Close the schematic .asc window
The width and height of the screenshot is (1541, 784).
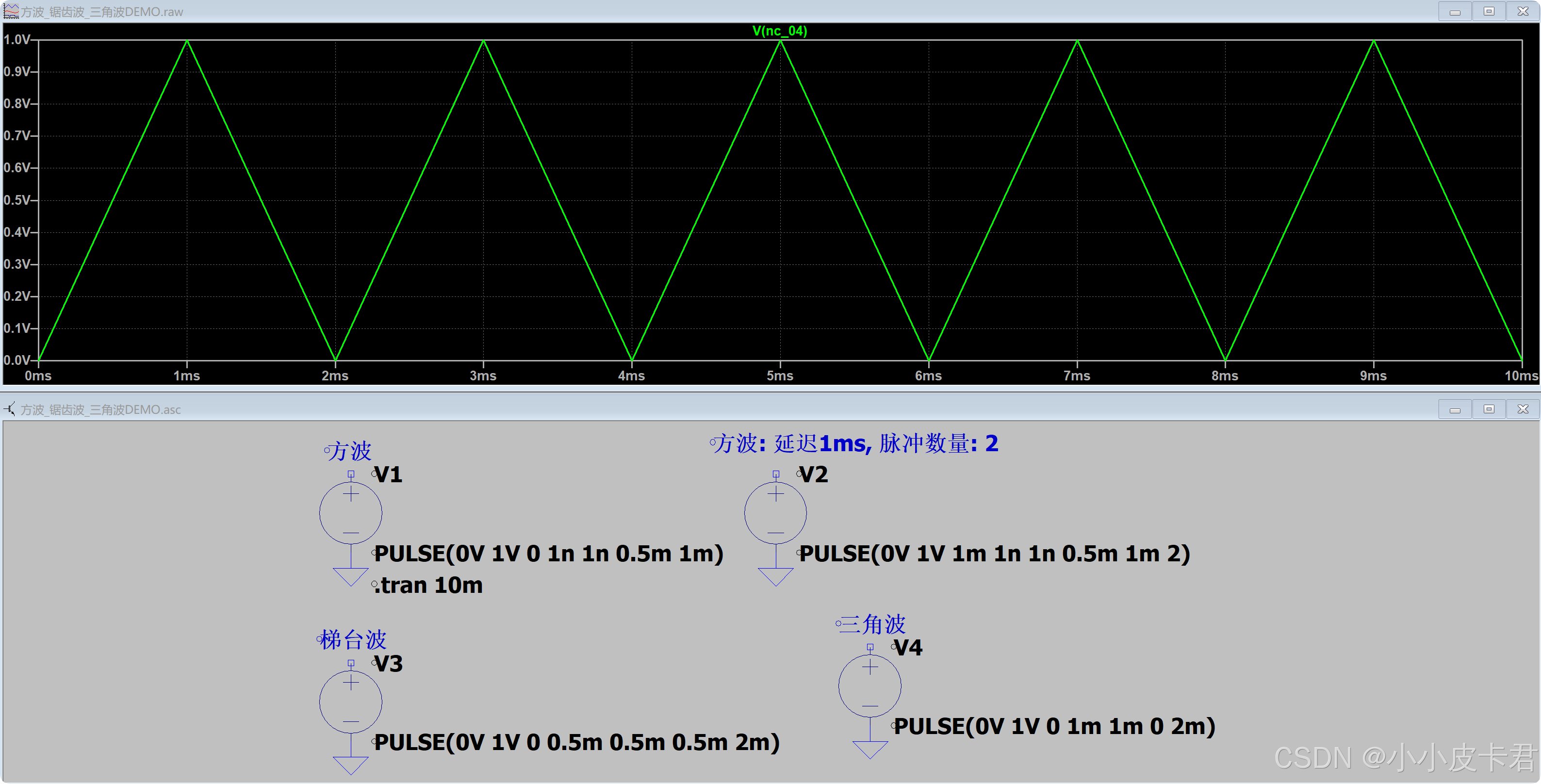click(x=1523, y=409)
